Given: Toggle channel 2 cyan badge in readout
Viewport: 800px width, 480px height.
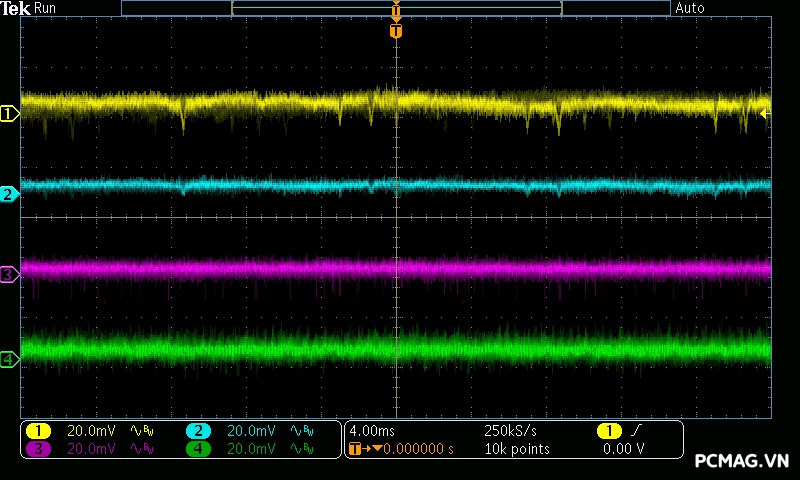Looking at the screenshot, I should (198, 431).
